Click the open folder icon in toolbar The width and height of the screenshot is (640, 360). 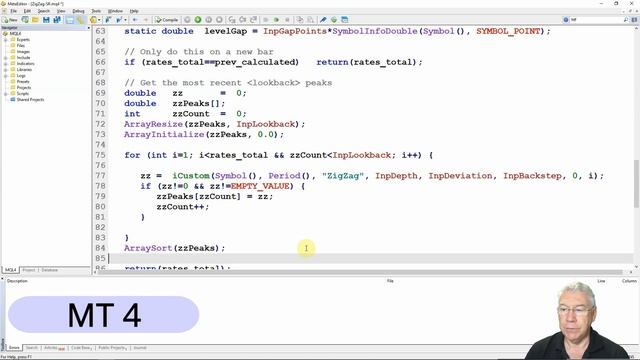(x=36, y=20)
